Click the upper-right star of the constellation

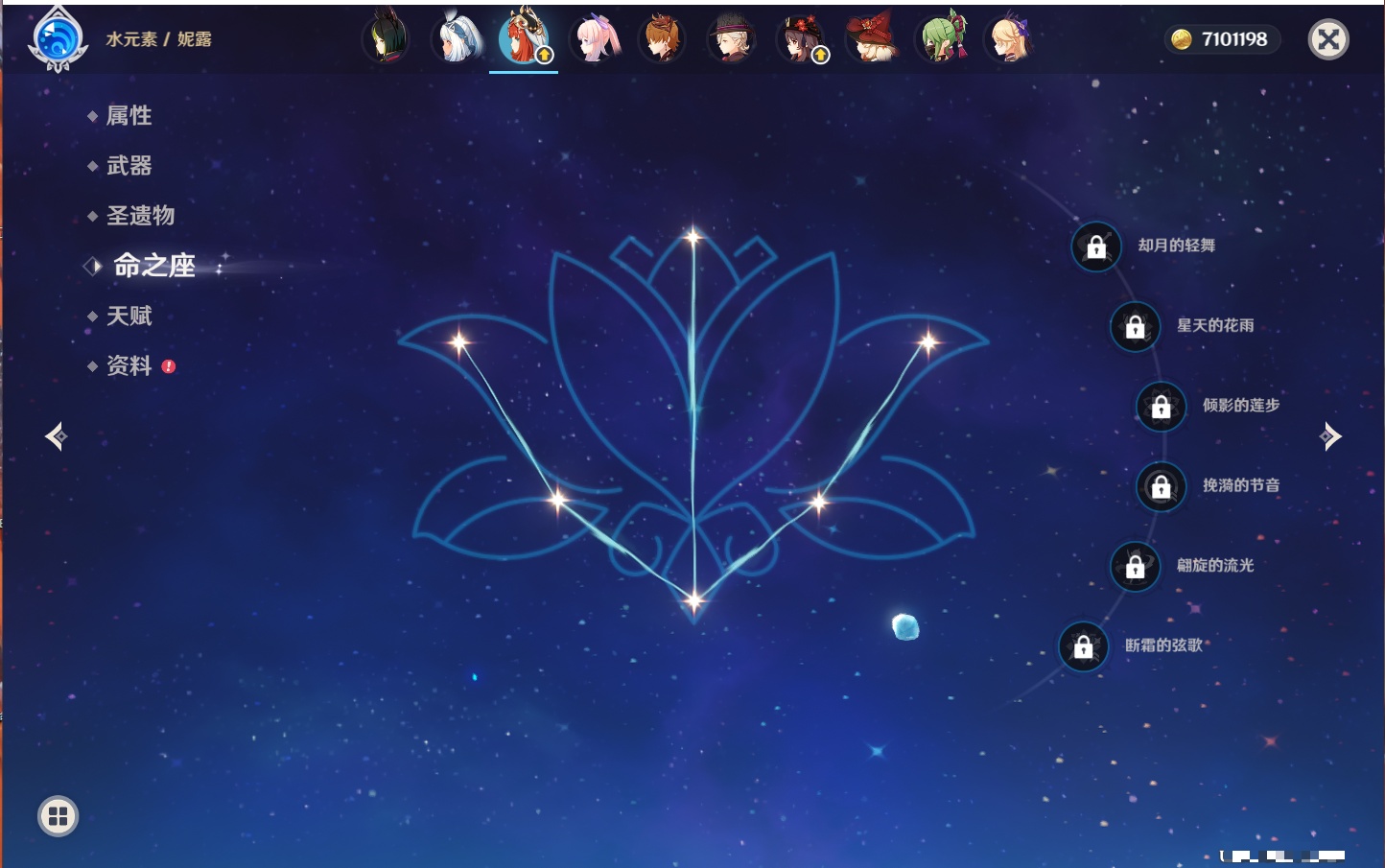[x=927, y=341]
